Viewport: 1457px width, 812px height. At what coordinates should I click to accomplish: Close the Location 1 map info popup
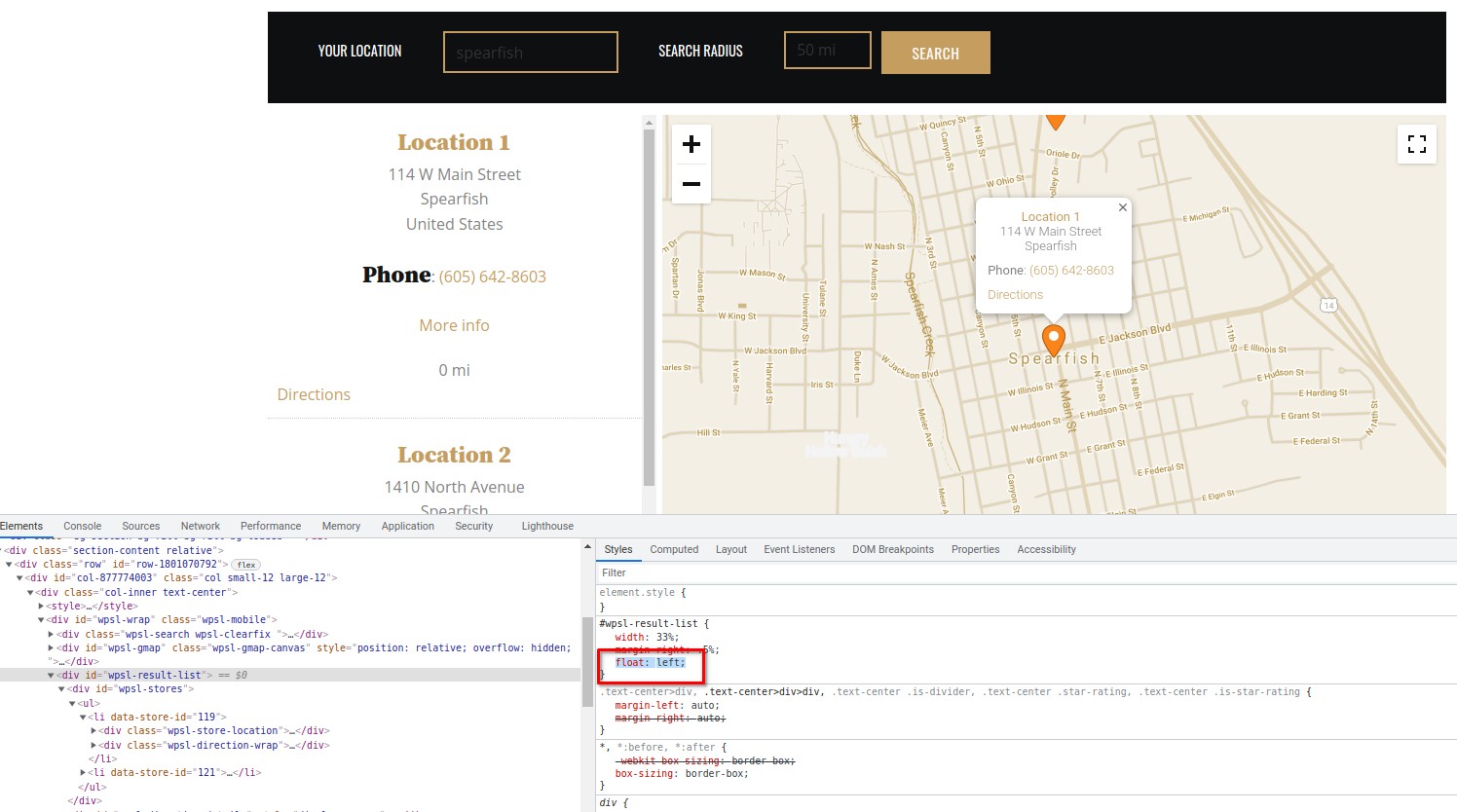(1123, 207)
